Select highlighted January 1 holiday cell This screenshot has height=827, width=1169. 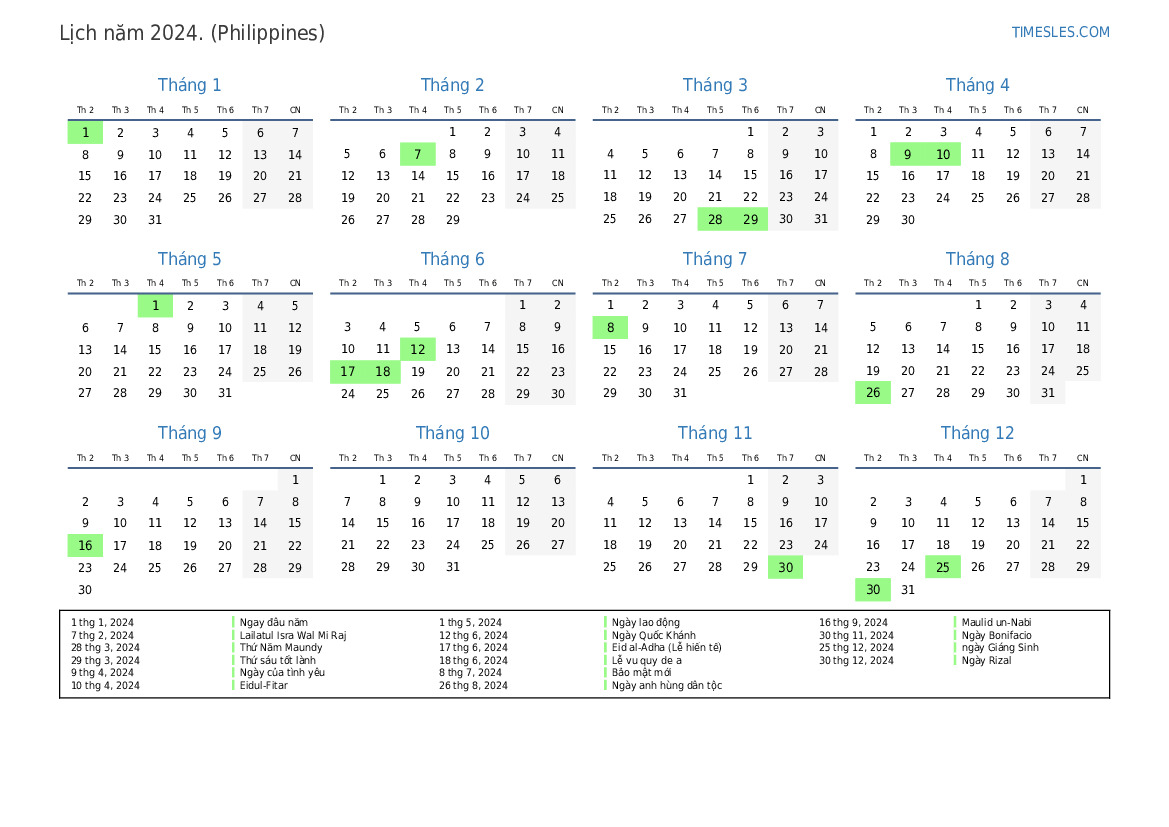(85, 132)
